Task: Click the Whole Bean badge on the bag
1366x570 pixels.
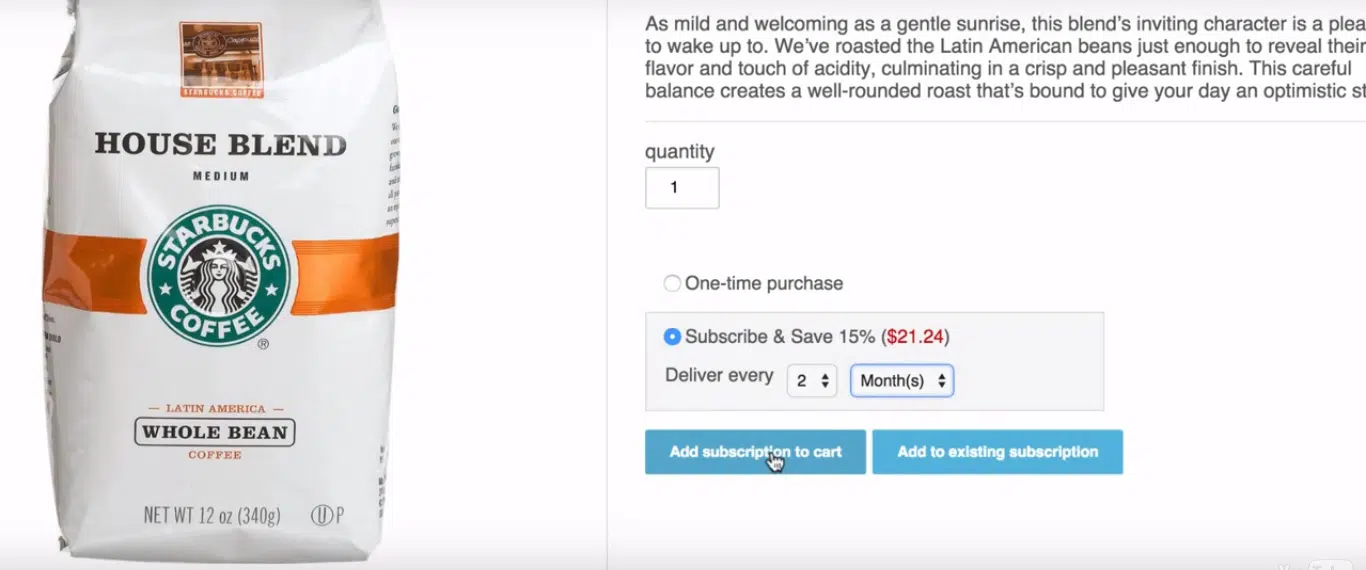Action: 215,433
